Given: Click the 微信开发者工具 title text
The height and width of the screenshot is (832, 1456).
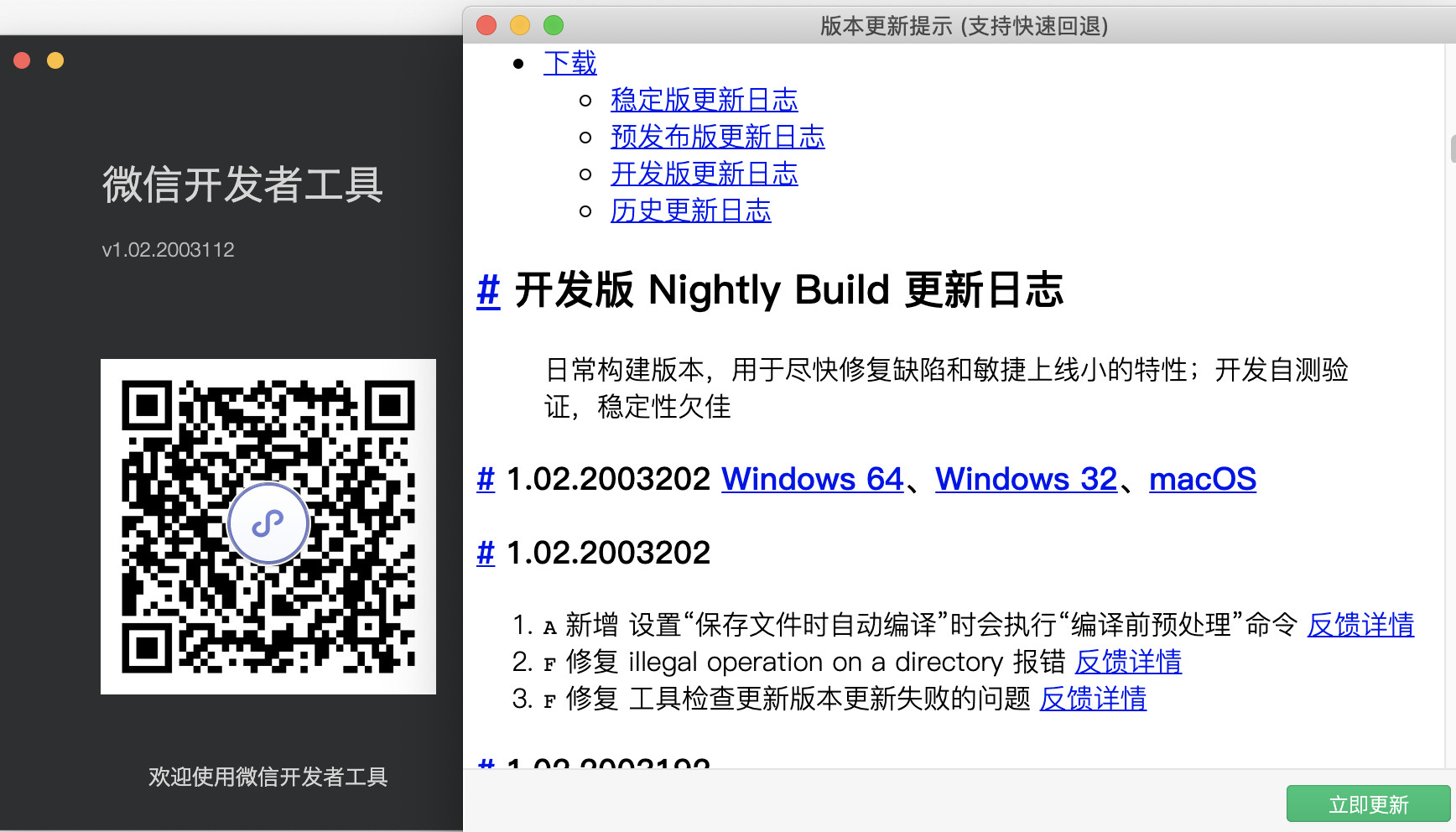Looking at the screenshot, I should click(x=242, y=185).
